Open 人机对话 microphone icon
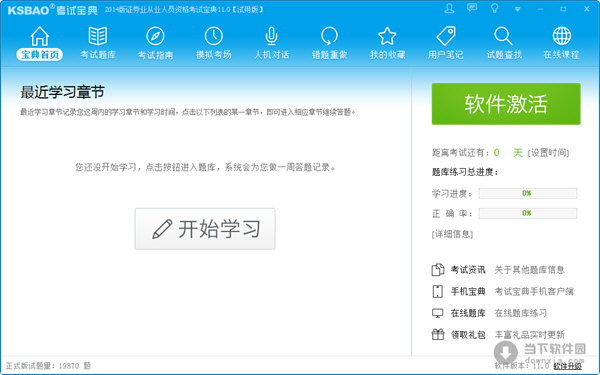 (x=271, y=36)
